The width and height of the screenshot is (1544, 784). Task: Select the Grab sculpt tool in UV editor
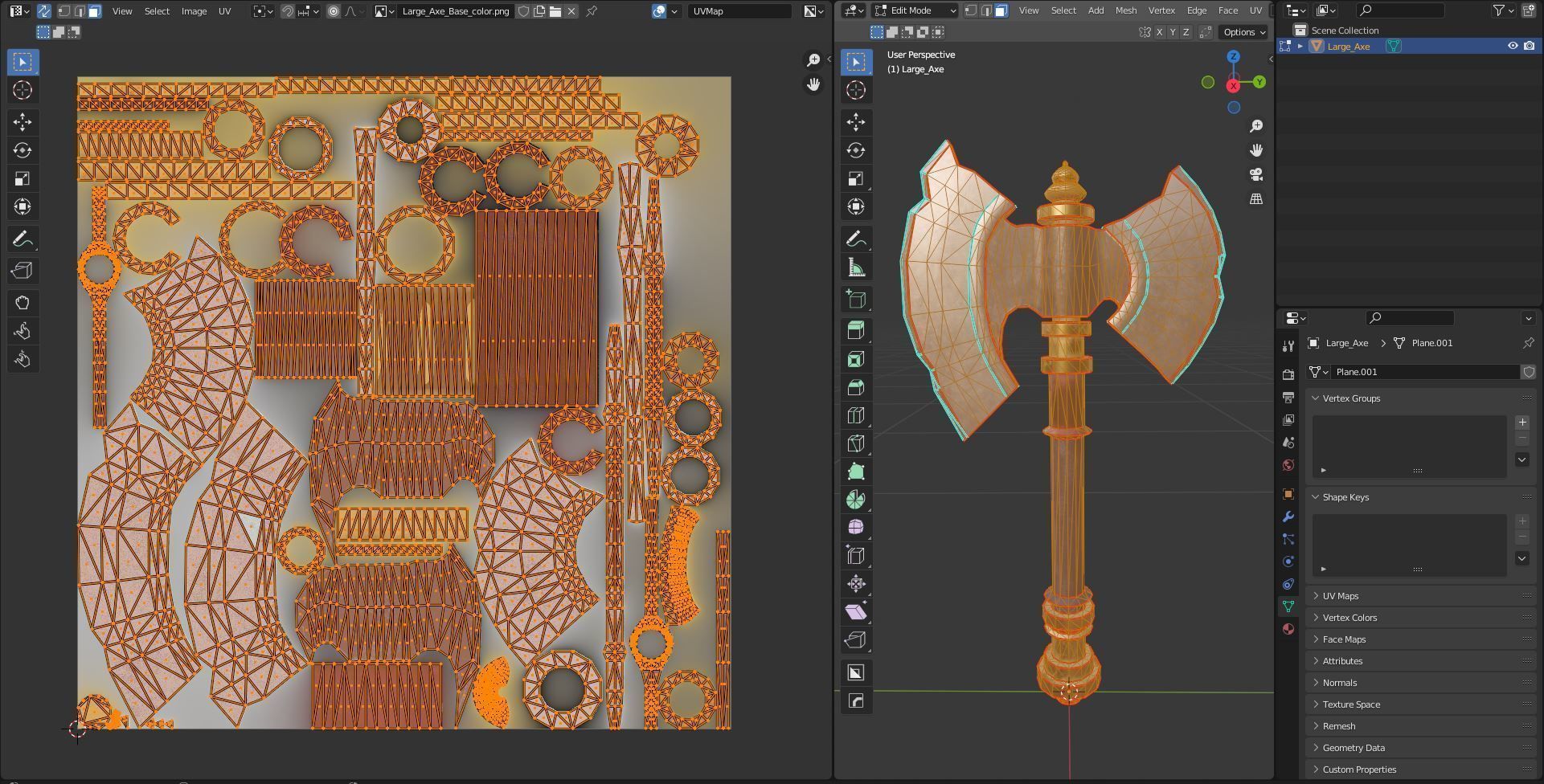[23, 303]
